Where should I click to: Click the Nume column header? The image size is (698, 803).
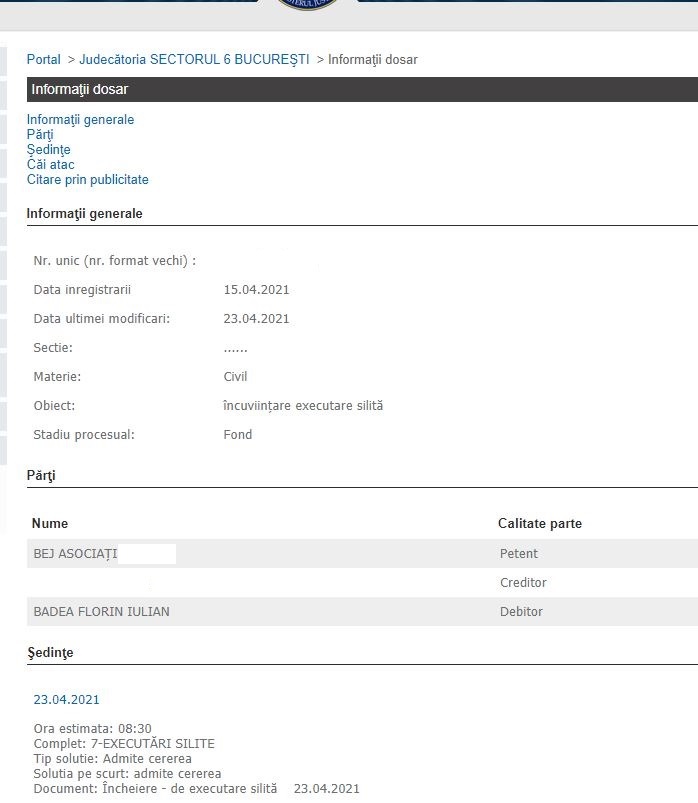click(x=50, y=524)
